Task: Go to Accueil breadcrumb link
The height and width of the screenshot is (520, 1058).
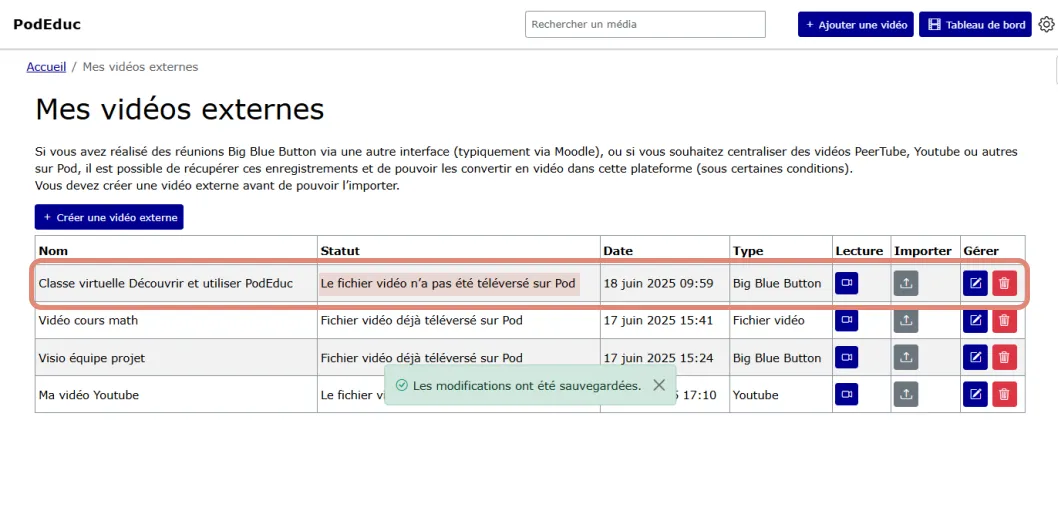Action: (47, 67)
